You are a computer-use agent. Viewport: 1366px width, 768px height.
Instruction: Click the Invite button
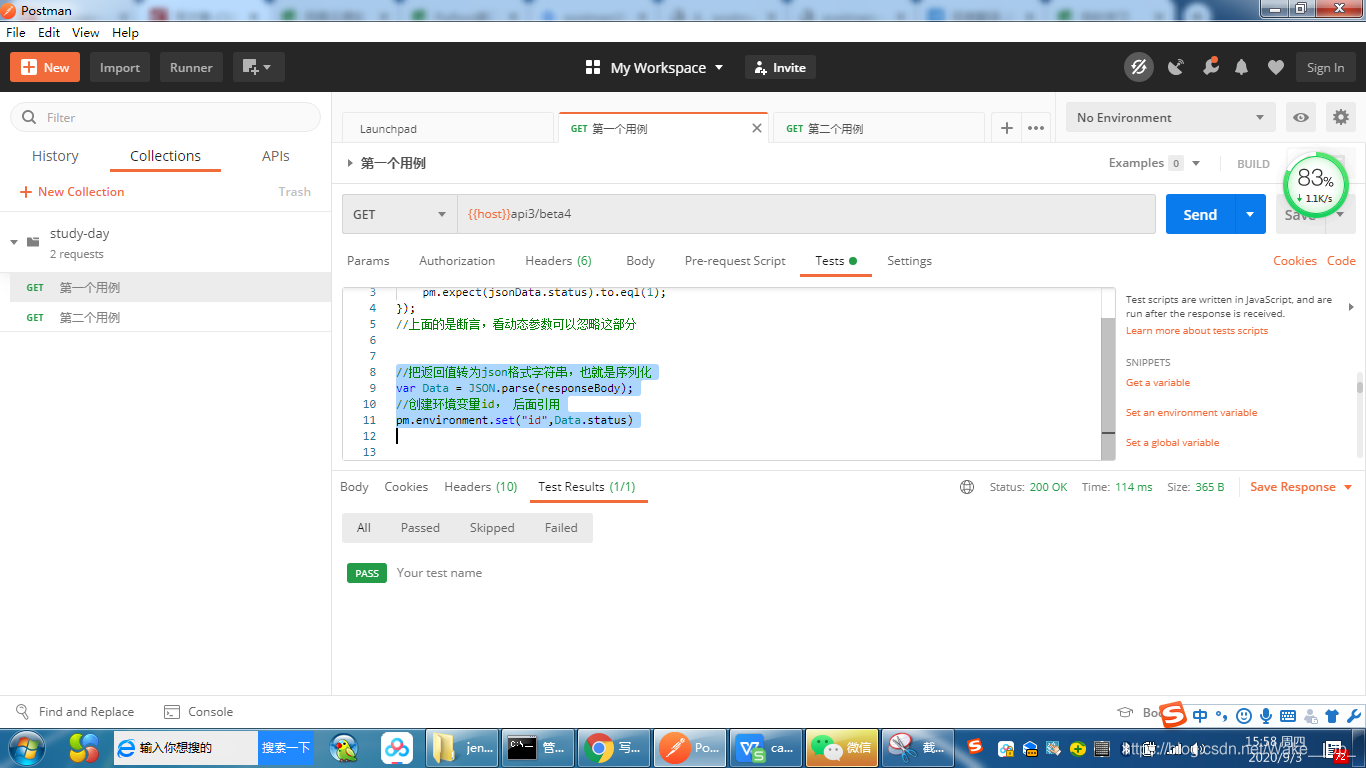pyautogui.click(x=780, y=67)
